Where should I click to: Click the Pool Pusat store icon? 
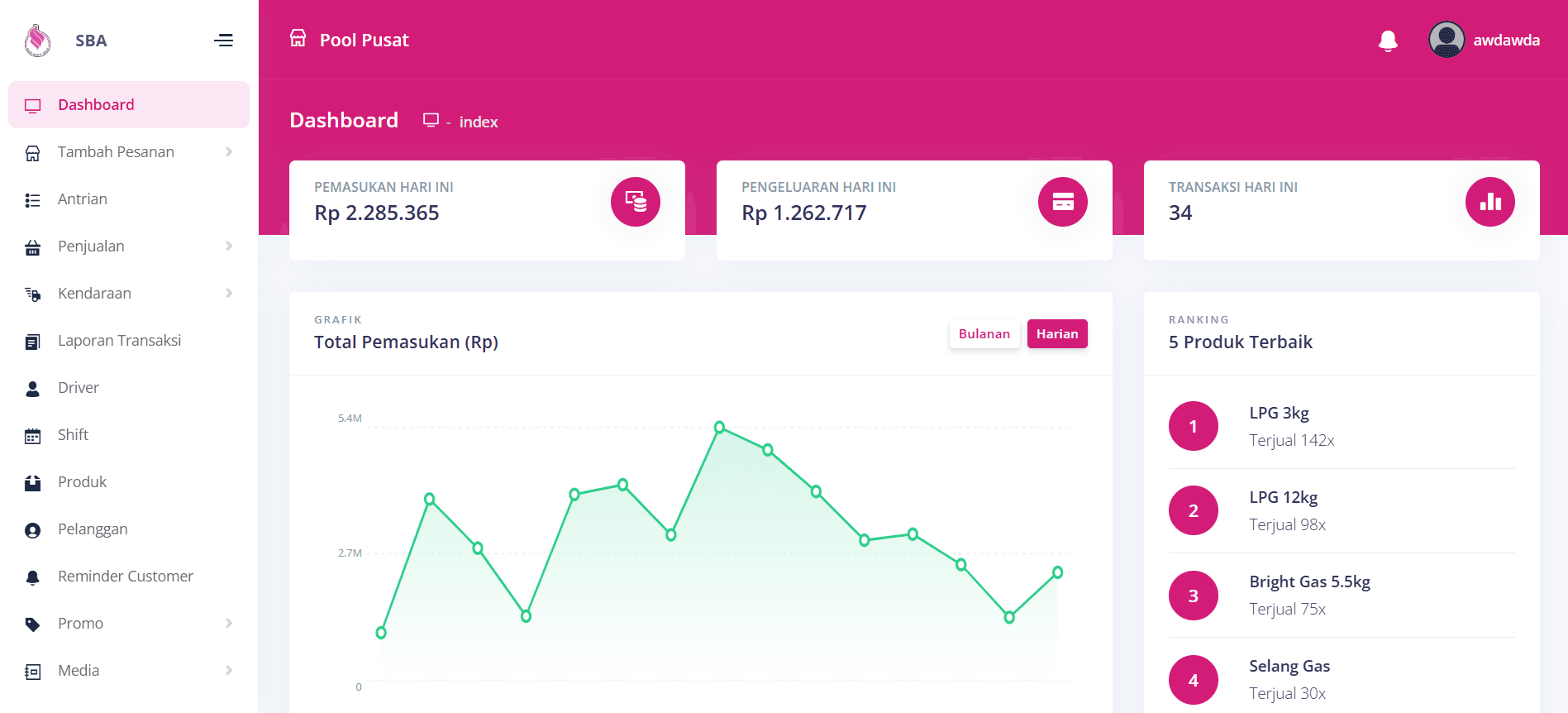[x=298, y=38]
